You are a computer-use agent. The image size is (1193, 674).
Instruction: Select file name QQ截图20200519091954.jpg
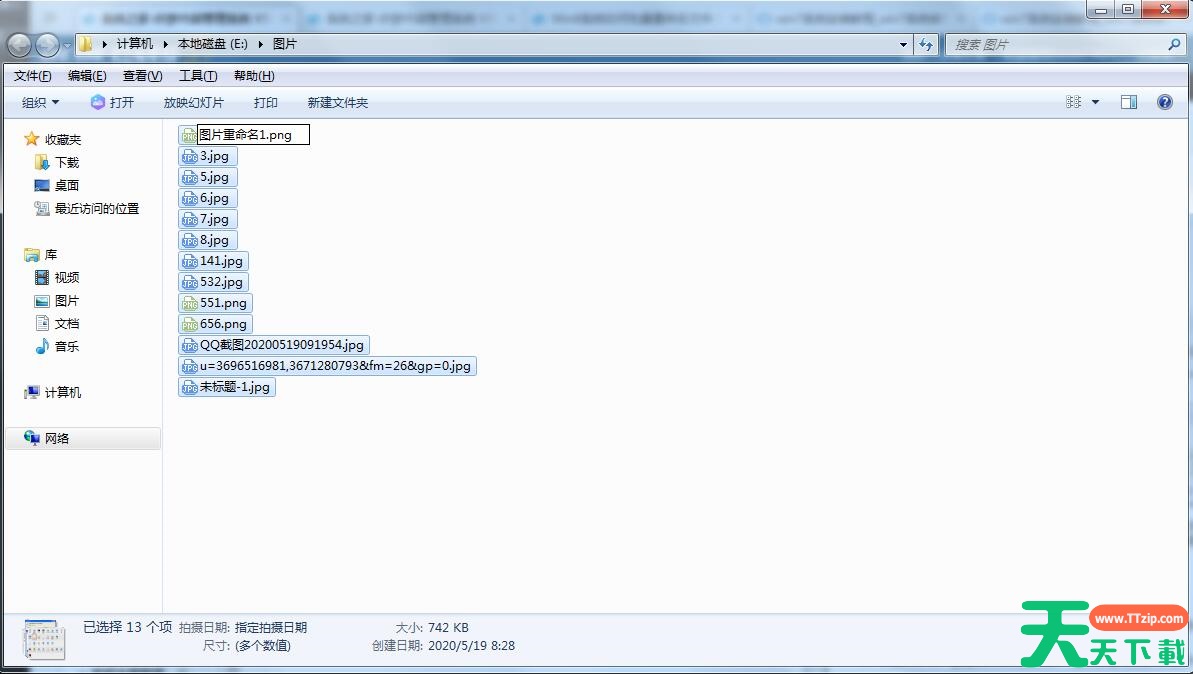[x=282, y=345]
